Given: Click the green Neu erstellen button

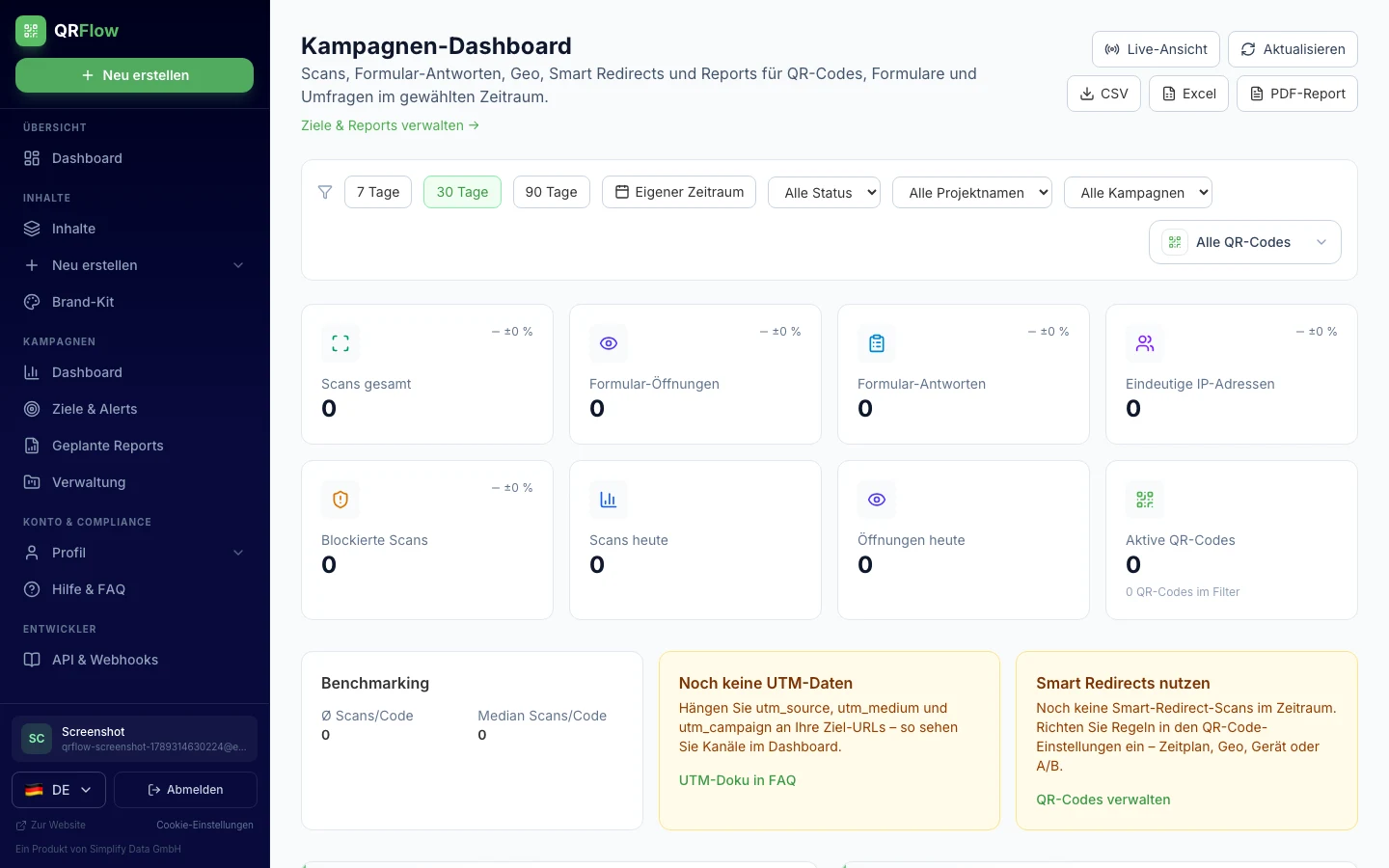Looking at the screenshot, I should point(134,75).
